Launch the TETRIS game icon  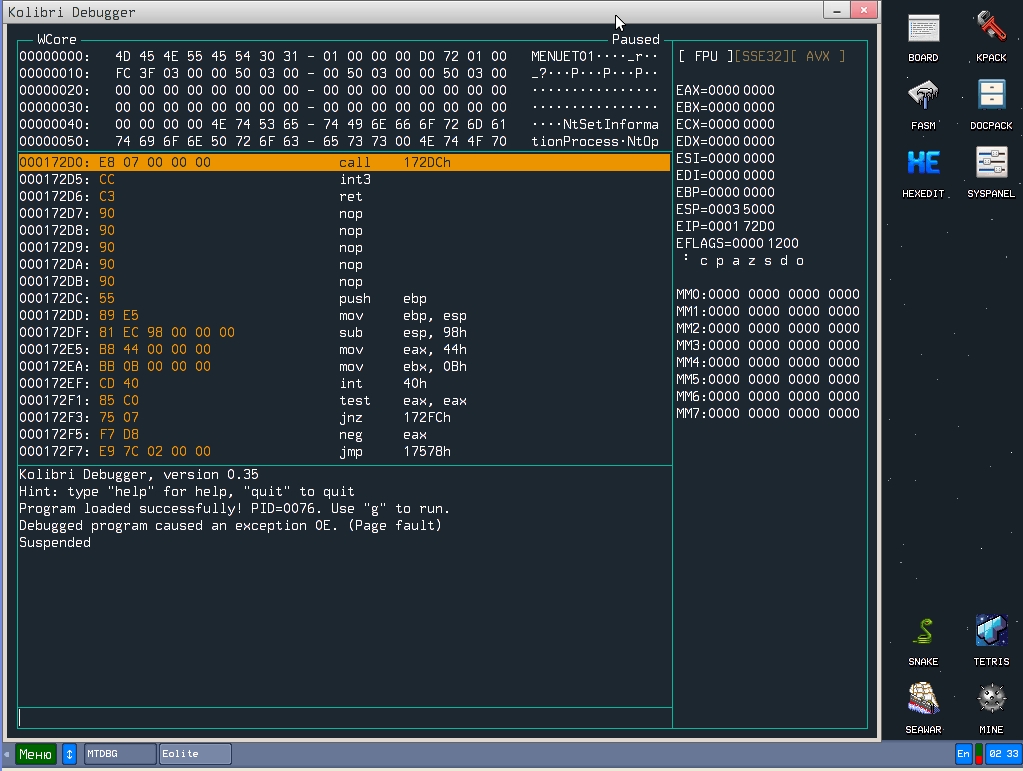click(991, 633)
